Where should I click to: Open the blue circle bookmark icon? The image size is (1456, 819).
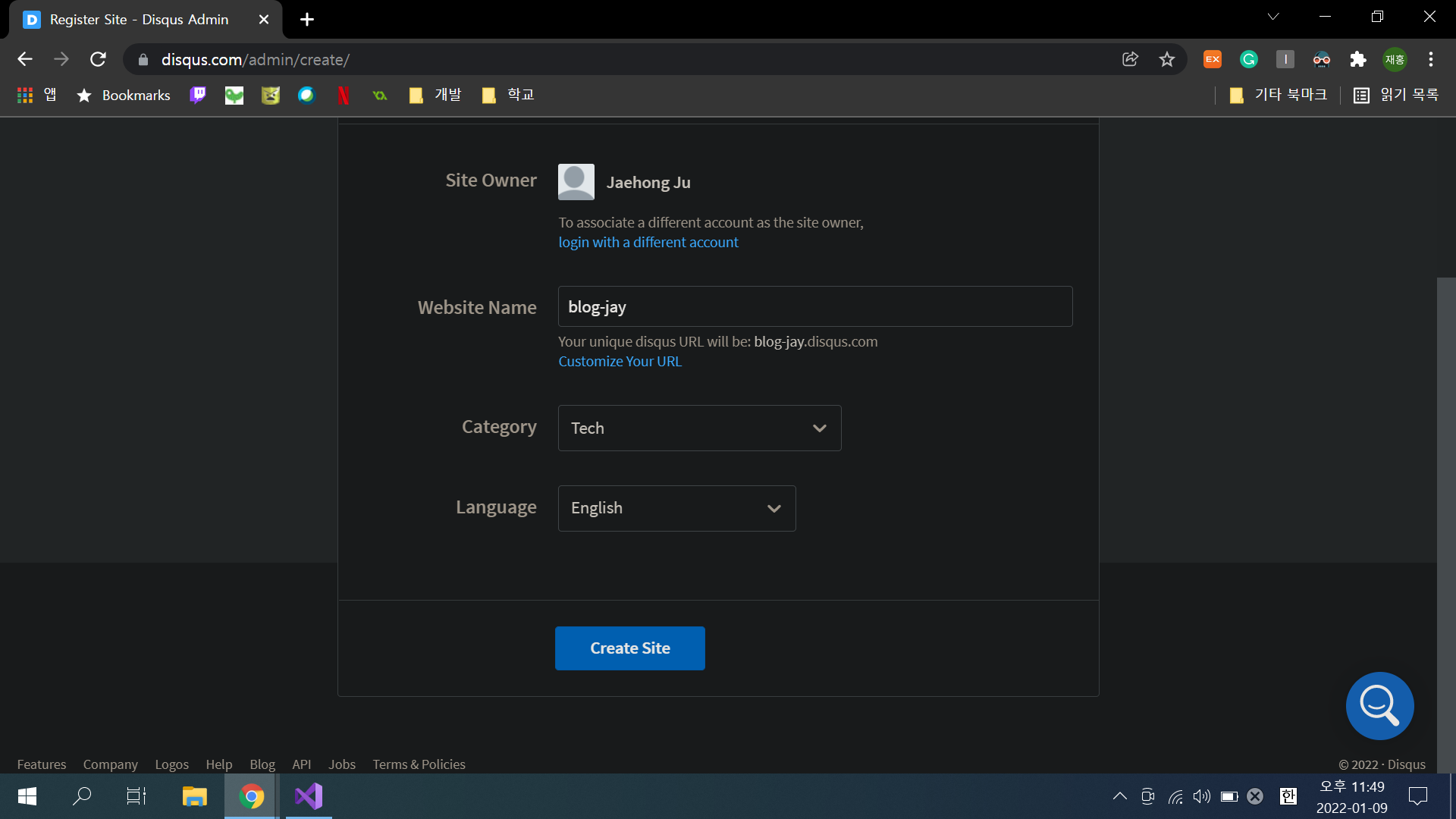pyautogui.click(x=306, y=95)
